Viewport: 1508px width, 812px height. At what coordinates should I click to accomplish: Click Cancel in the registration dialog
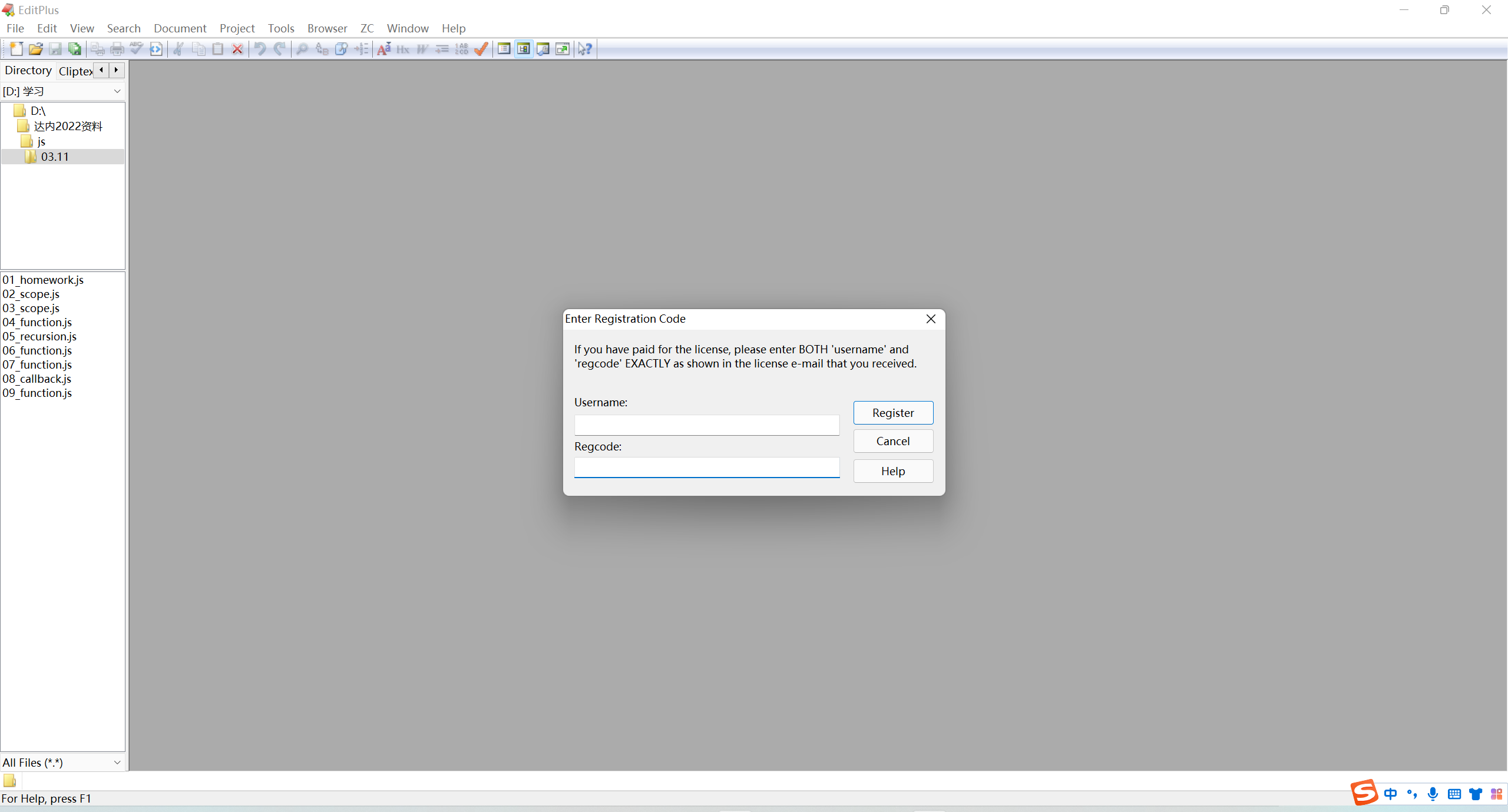pyautogui.click(x=892, y=441)
